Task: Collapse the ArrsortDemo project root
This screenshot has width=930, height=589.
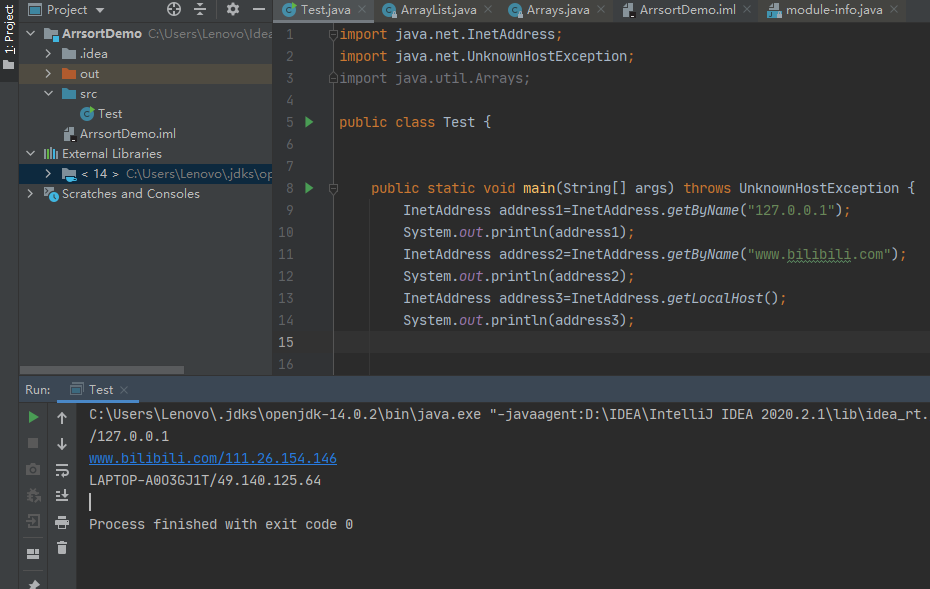Action: [x=31, y=34]
